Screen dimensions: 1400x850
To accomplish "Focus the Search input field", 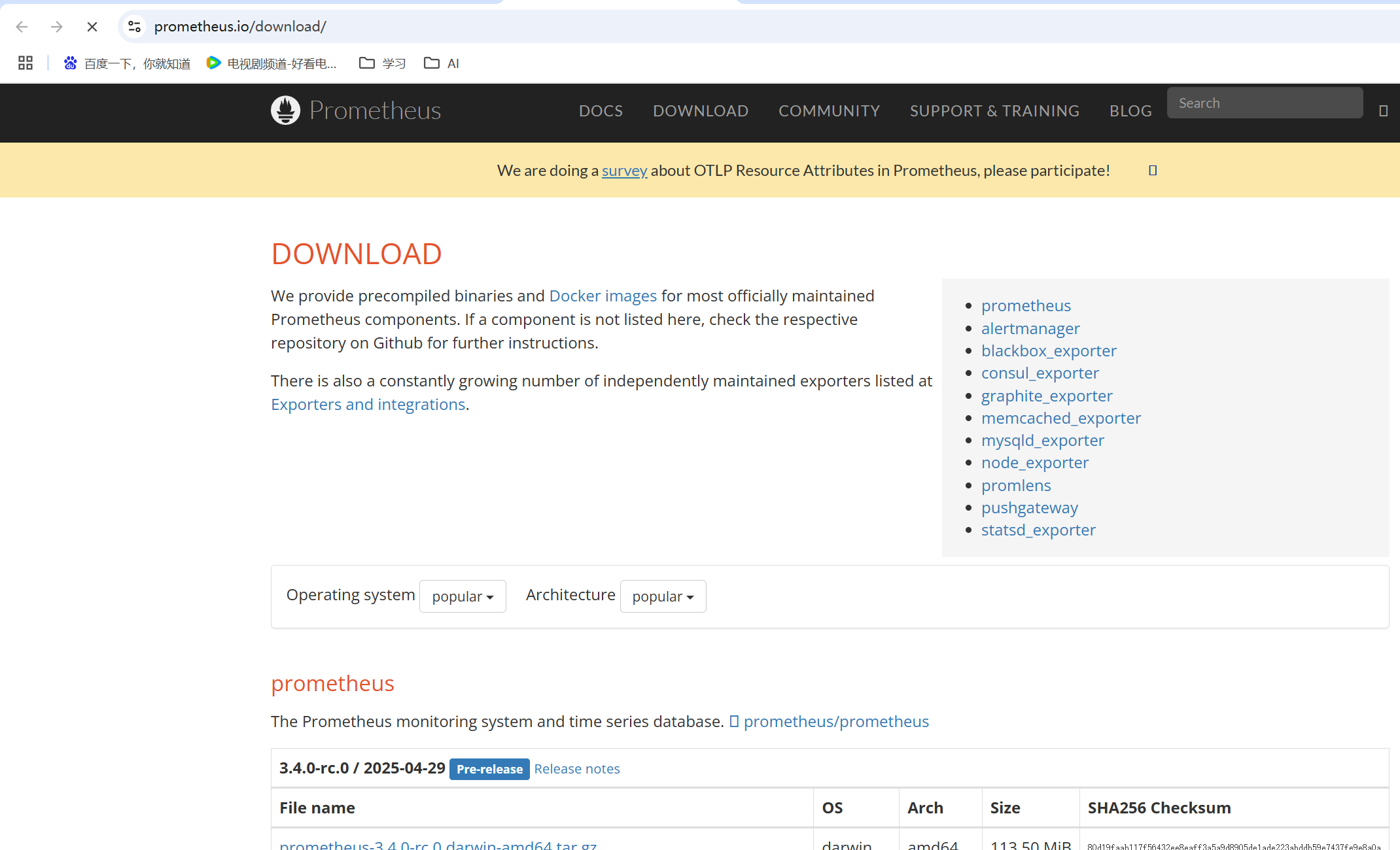I will pyautogui.click(x=1265, y=103).
